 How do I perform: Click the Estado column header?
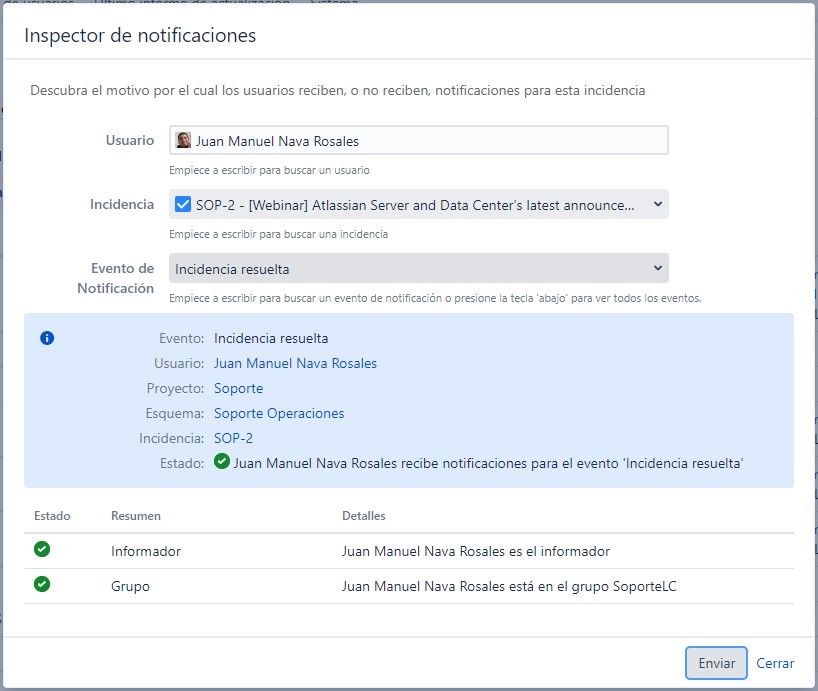pos(52,516)
